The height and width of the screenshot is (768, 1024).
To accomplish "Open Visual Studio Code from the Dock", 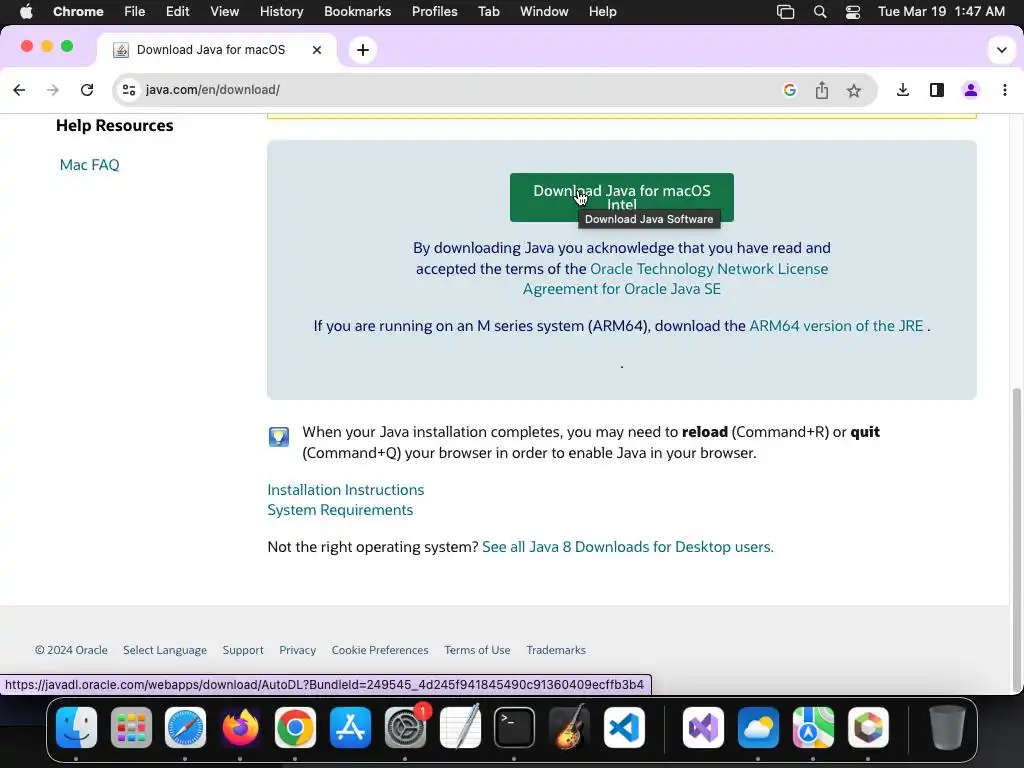I will point(624,728).
